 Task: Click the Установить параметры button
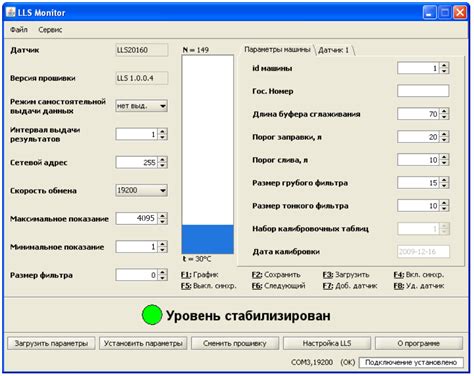[x=143, y=343]
